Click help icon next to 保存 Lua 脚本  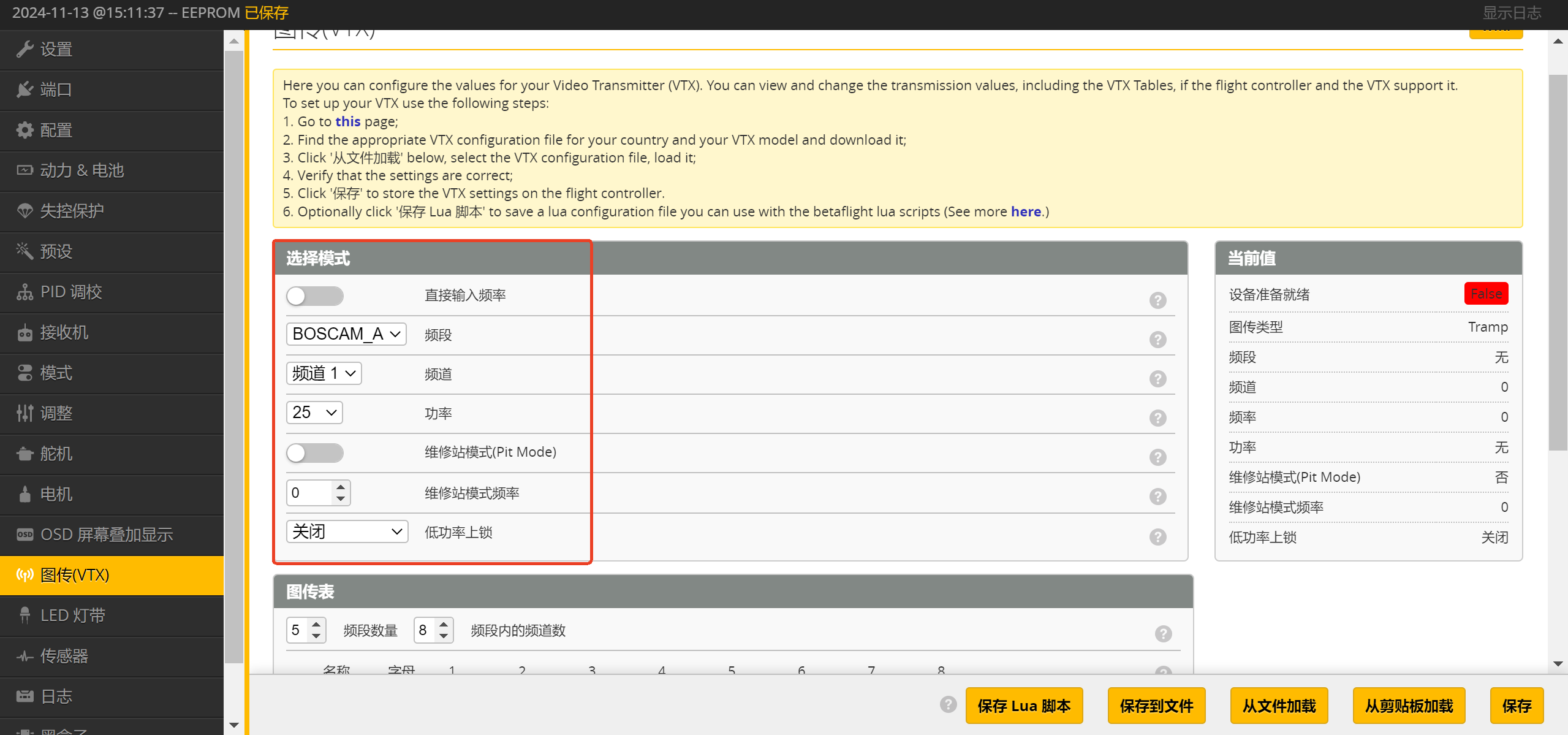pos(948,705)
